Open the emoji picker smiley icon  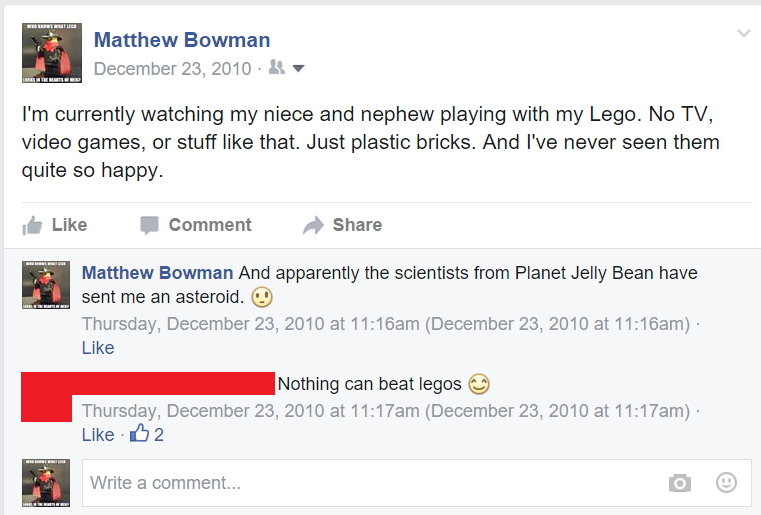pos(727,483)
